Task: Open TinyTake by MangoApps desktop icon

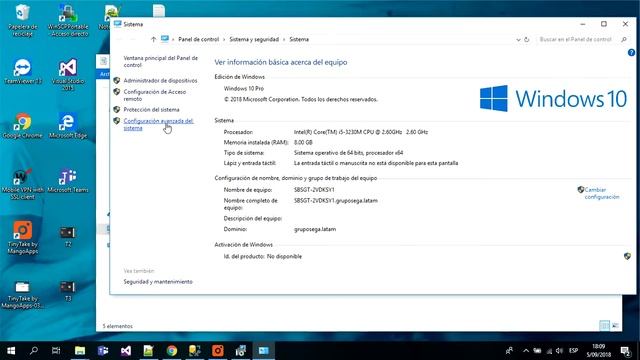Action: (x=22, y=238)
